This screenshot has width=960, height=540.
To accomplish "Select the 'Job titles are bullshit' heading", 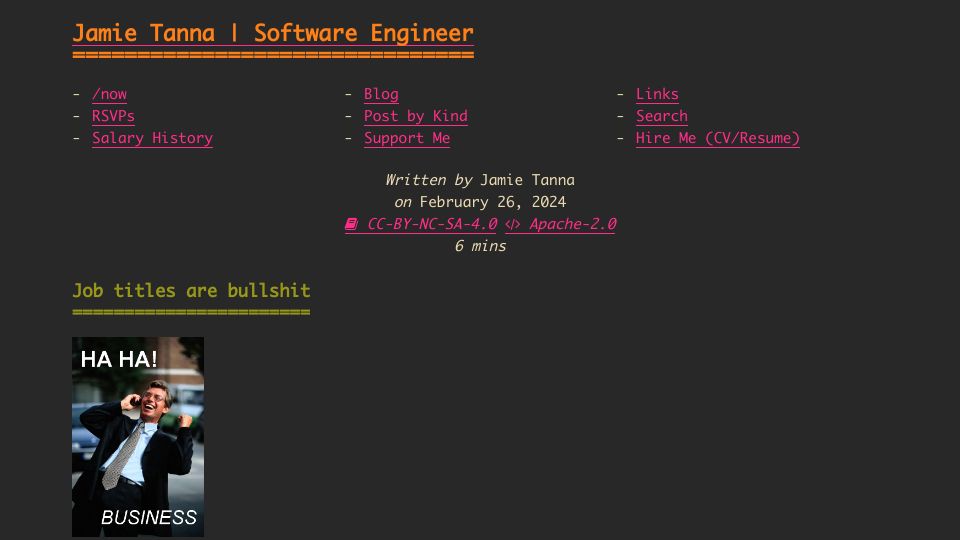I will point(191,290).
